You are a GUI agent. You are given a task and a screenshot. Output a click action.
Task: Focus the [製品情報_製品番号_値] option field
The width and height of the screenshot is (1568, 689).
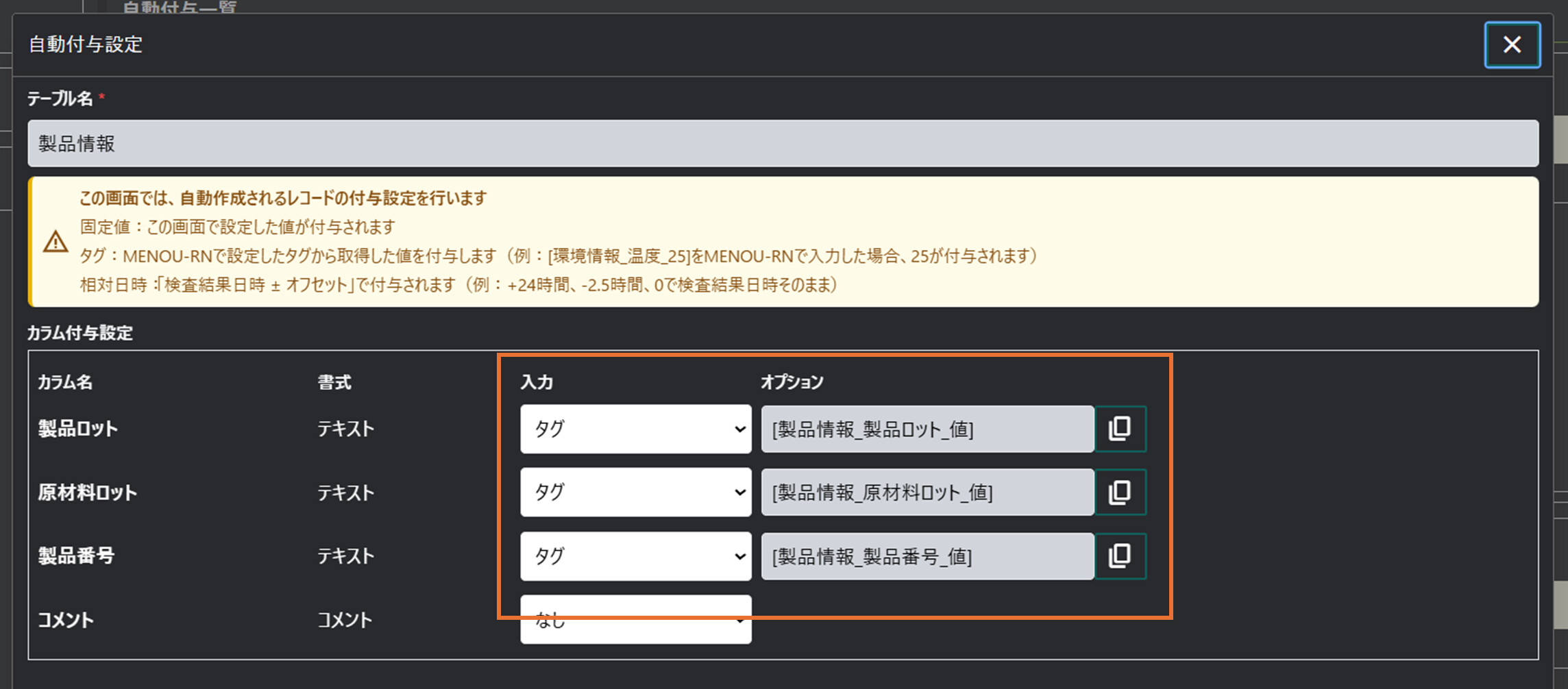(x=927, y=556)
